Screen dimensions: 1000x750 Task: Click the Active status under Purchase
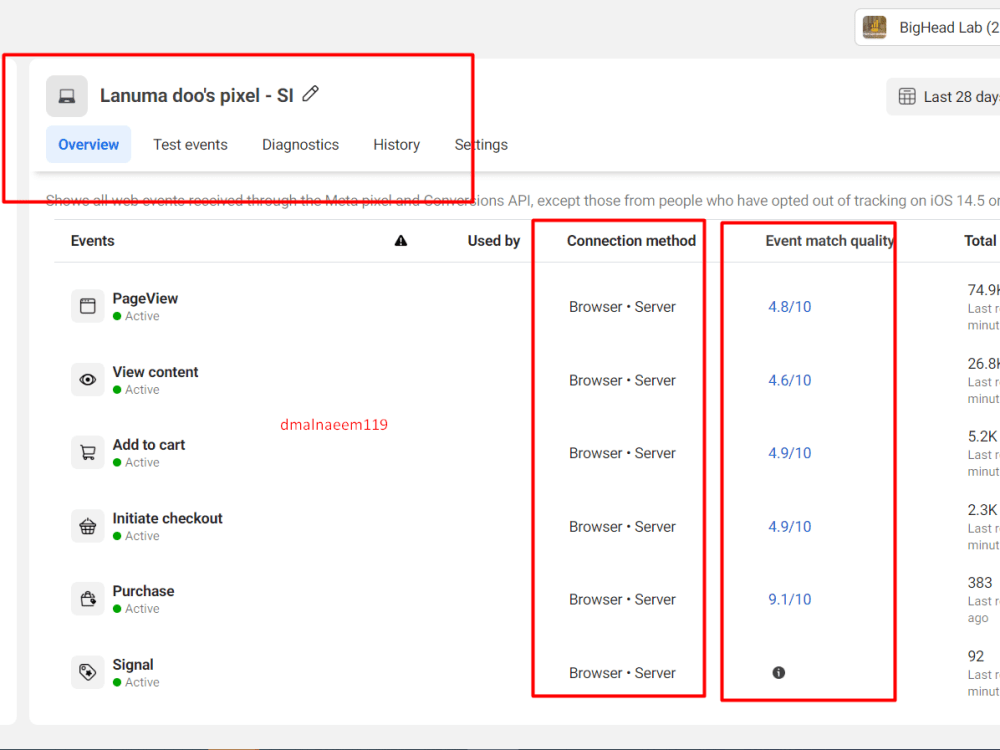[x=136, y=608]
